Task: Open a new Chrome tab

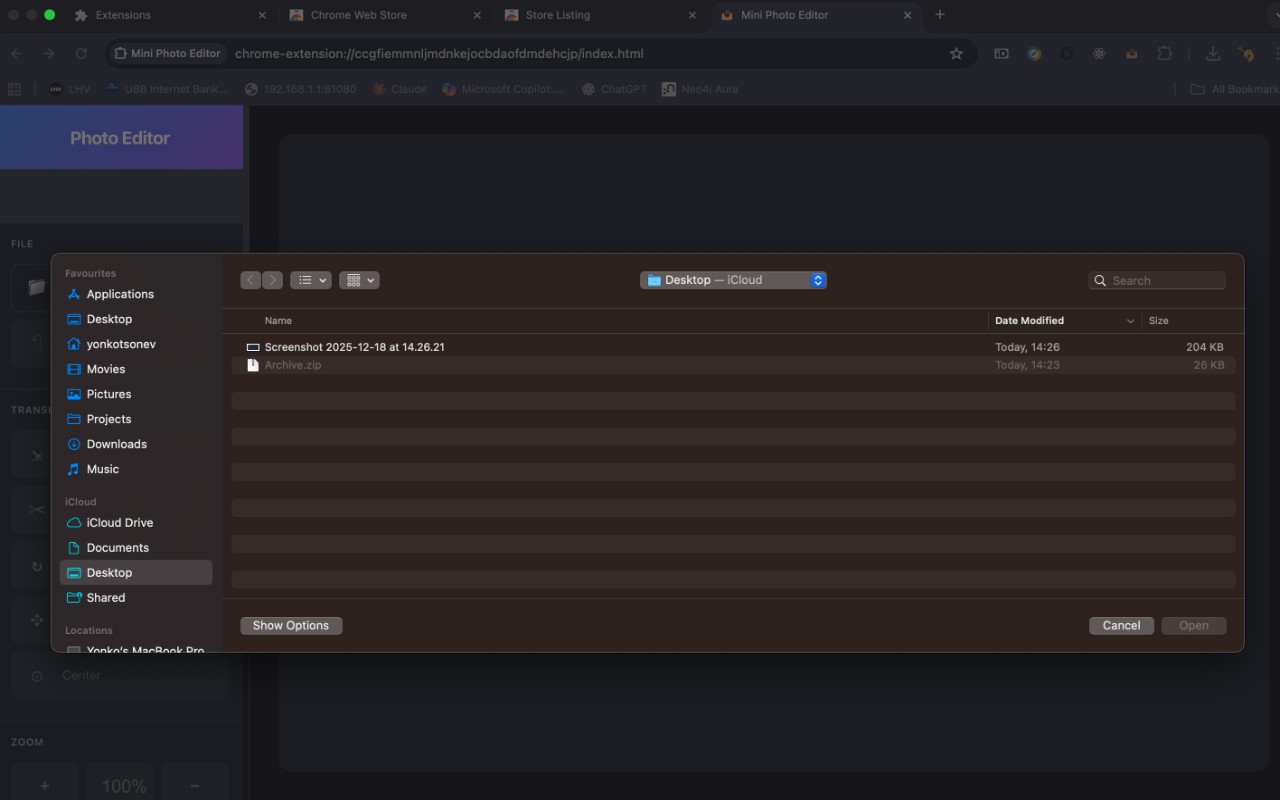Action: coord(939,15)
